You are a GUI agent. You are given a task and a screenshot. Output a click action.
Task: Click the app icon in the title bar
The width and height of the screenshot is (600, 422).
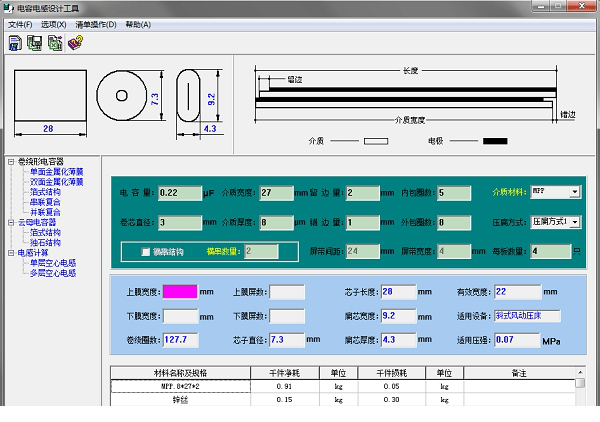click(8, 8)
